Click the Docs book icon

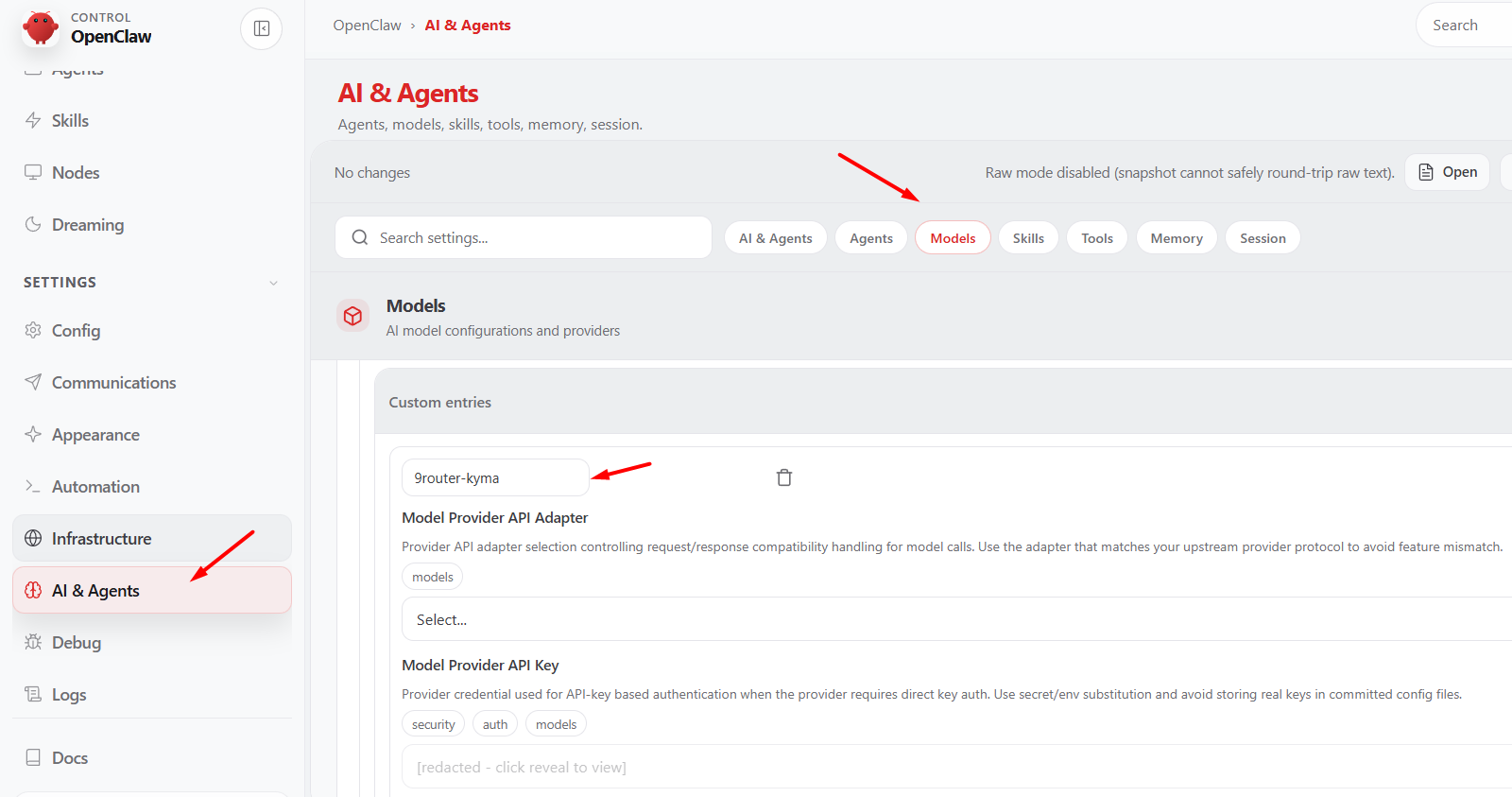(x=33, y=757)
